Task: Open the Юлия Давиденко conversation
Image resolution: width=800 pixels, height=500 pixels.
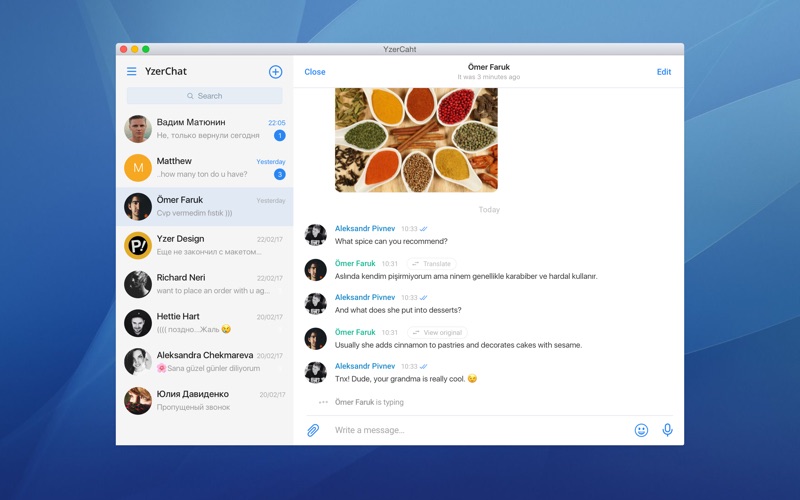Action: click(x=205, y=401)
